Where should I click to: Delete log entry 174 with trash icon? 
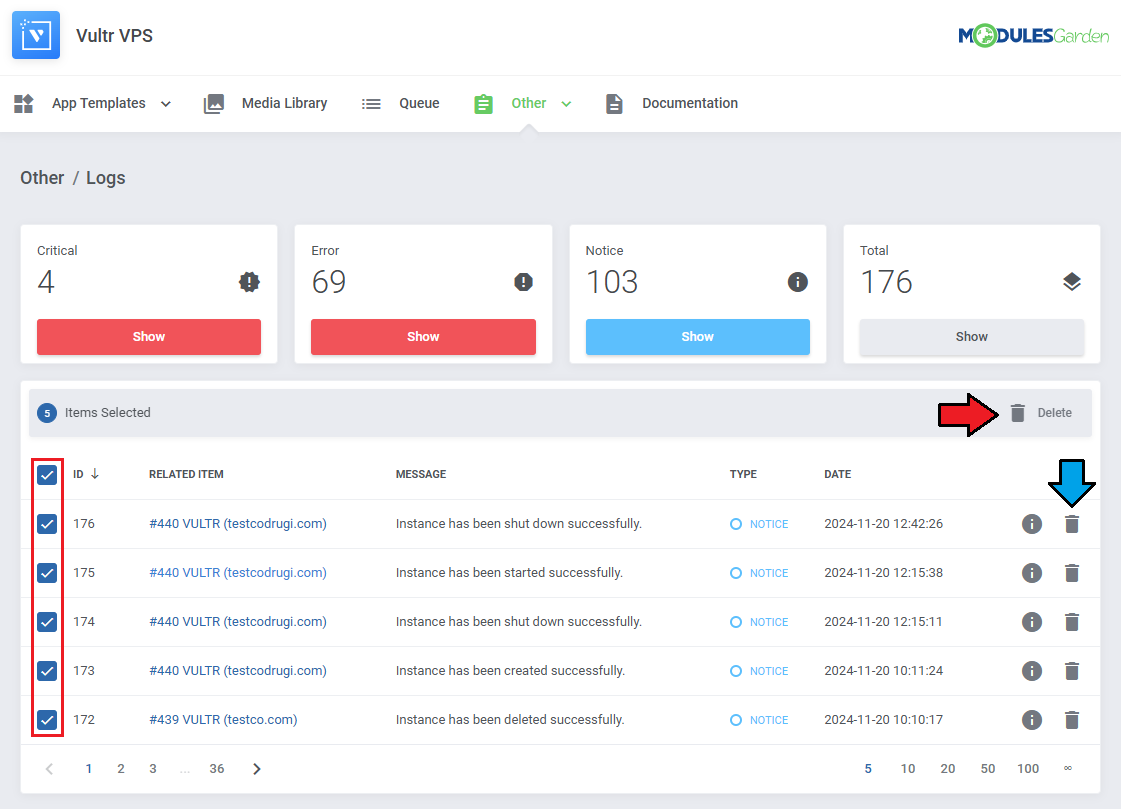click(x=1072, y=622)
